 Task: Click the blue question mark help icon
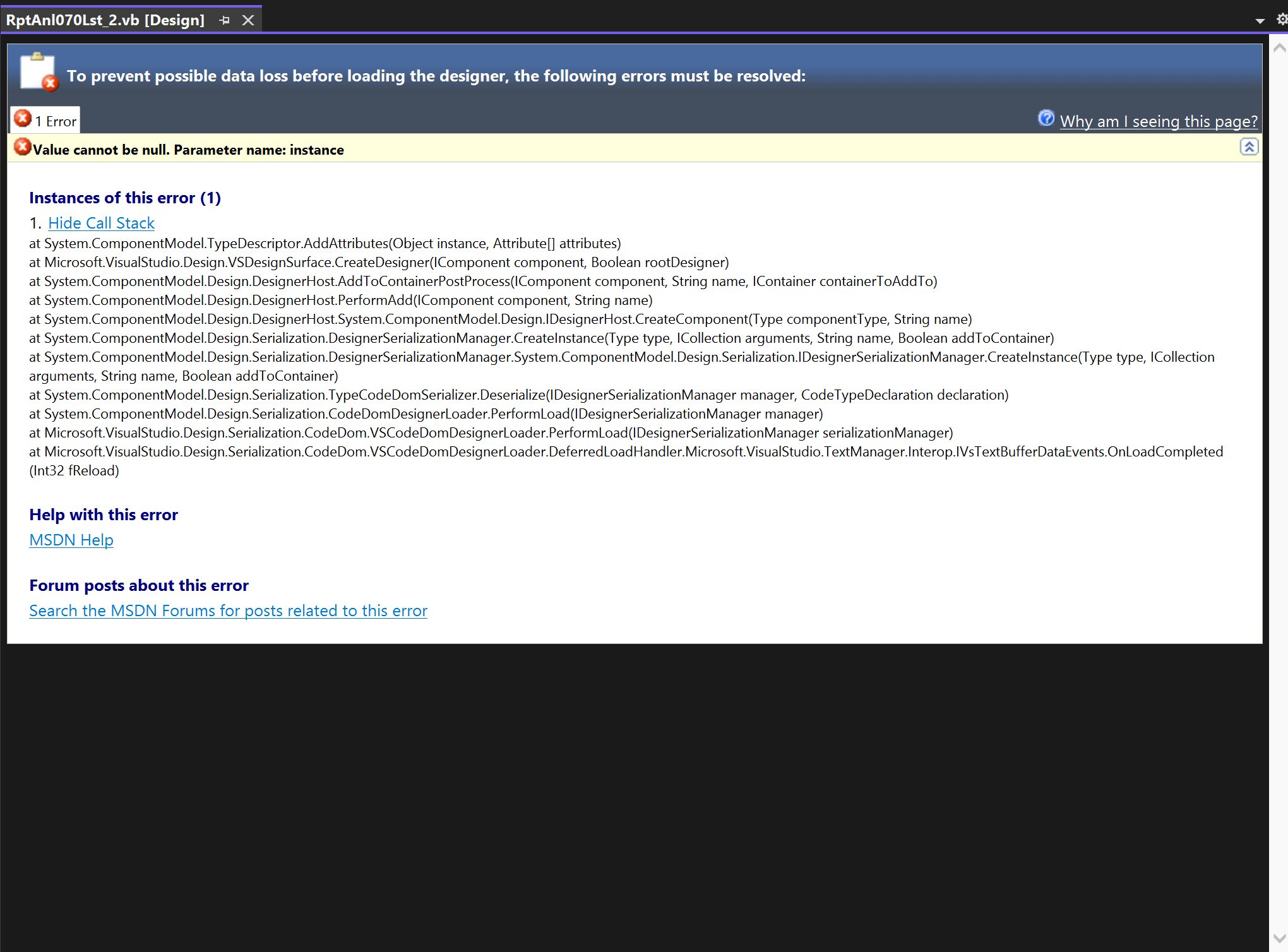[1046, 118]
